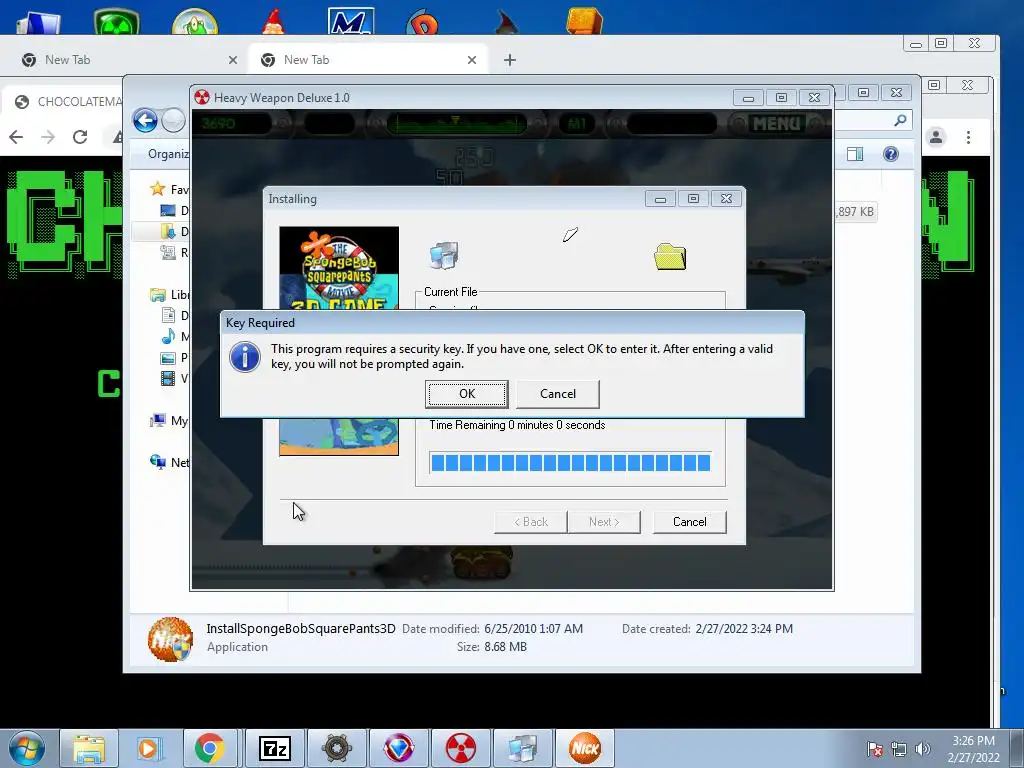Select the CHOCOLATEMA tab in Chrome
1024x768 pixels.
coord(63,102)
